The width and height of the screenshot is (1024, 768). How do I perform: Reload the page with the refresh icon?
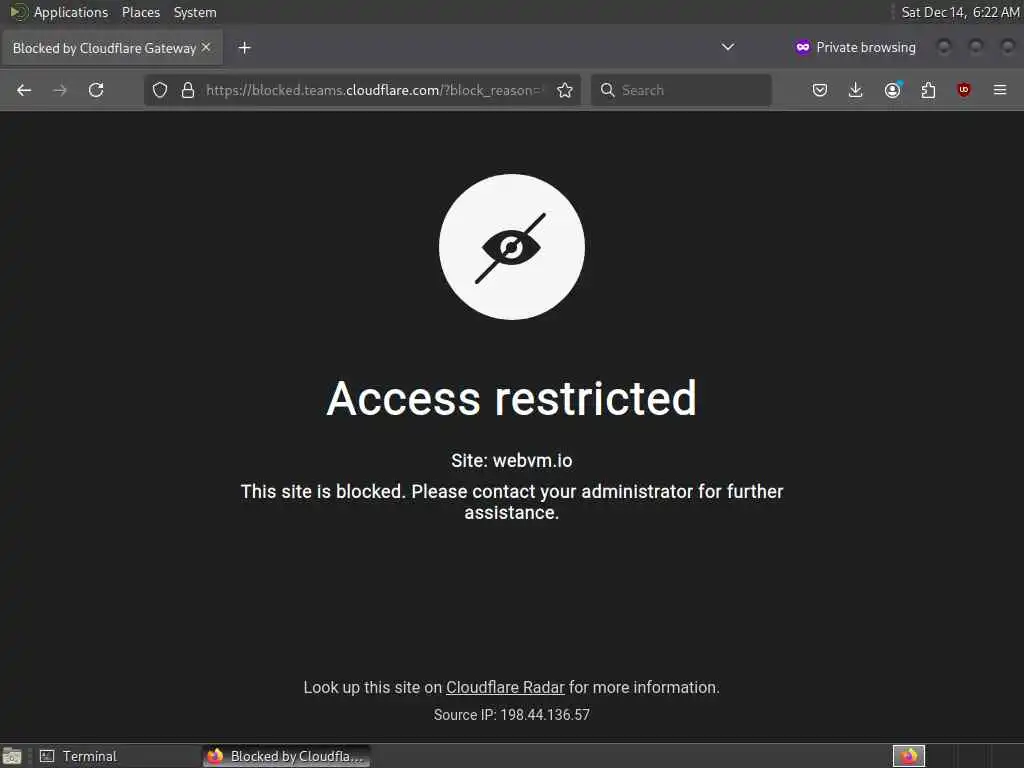point(96,90)
